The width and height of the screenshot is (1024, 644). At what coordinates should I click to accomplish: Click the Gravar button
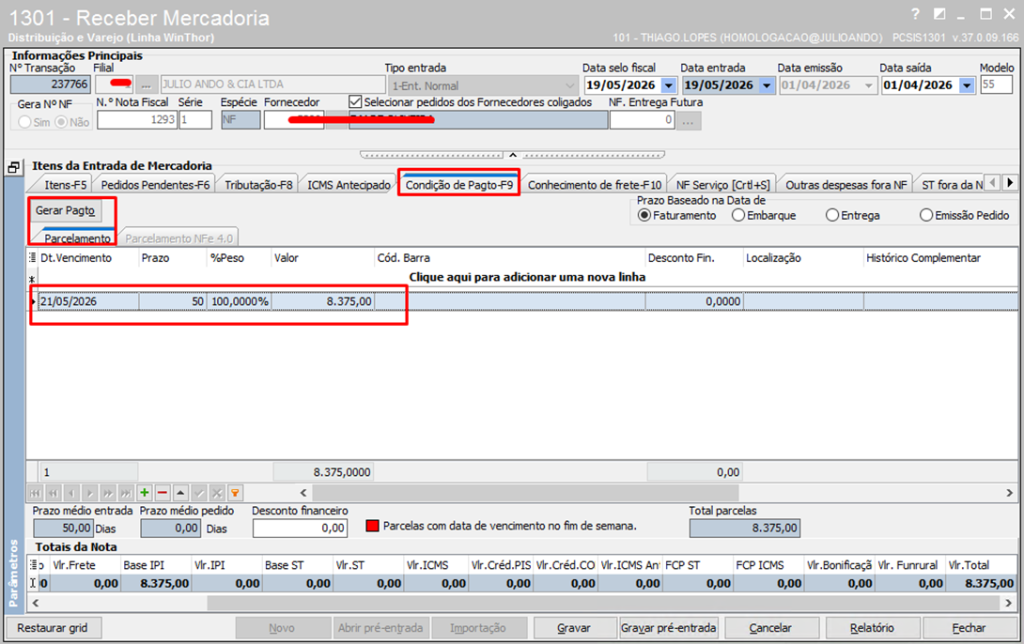click(x=574, y=628)
